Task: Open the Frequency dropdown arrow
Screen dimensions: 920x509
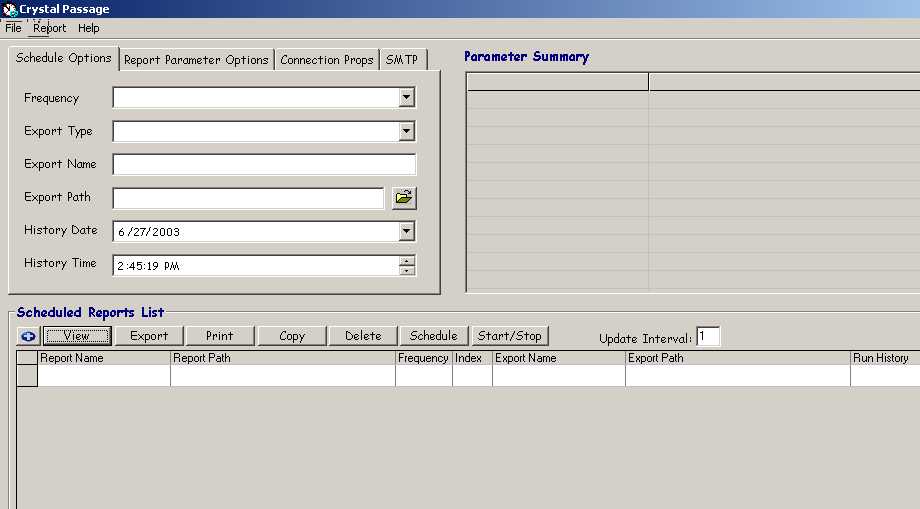Action: tap(407, 97)
